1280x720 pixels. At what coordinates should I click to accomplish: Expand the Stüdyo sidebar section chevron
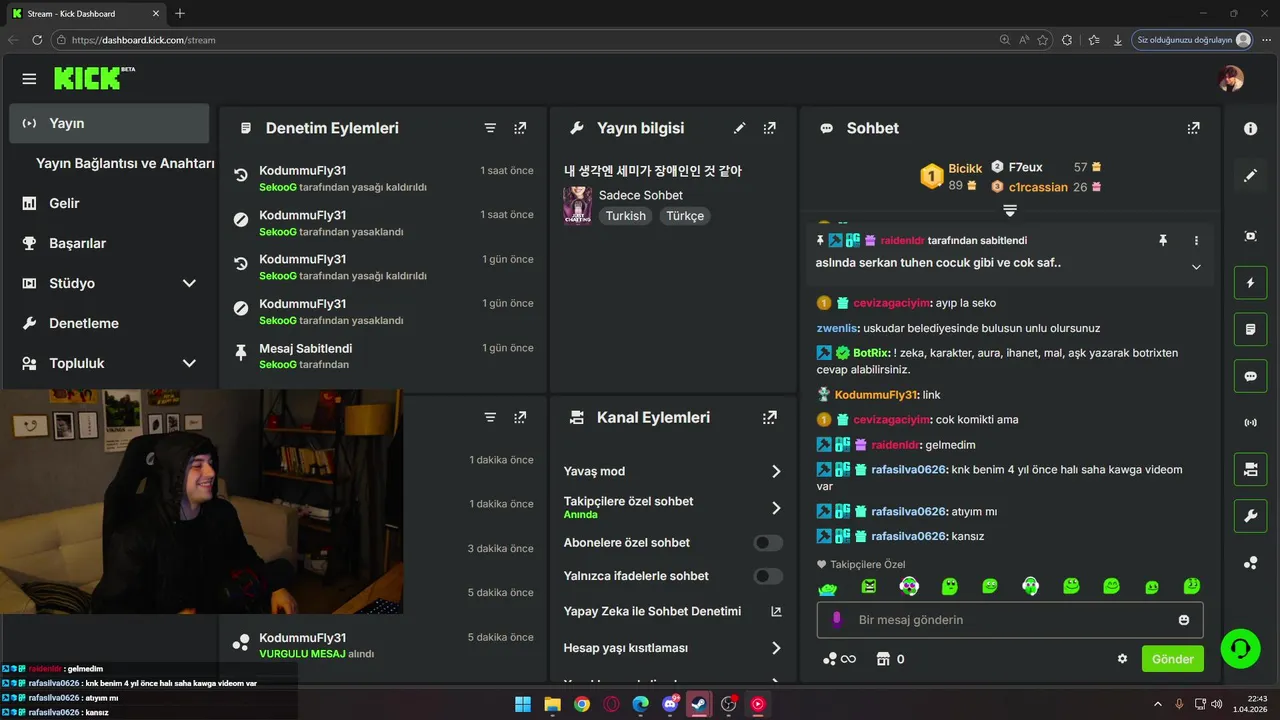point(189,283)
